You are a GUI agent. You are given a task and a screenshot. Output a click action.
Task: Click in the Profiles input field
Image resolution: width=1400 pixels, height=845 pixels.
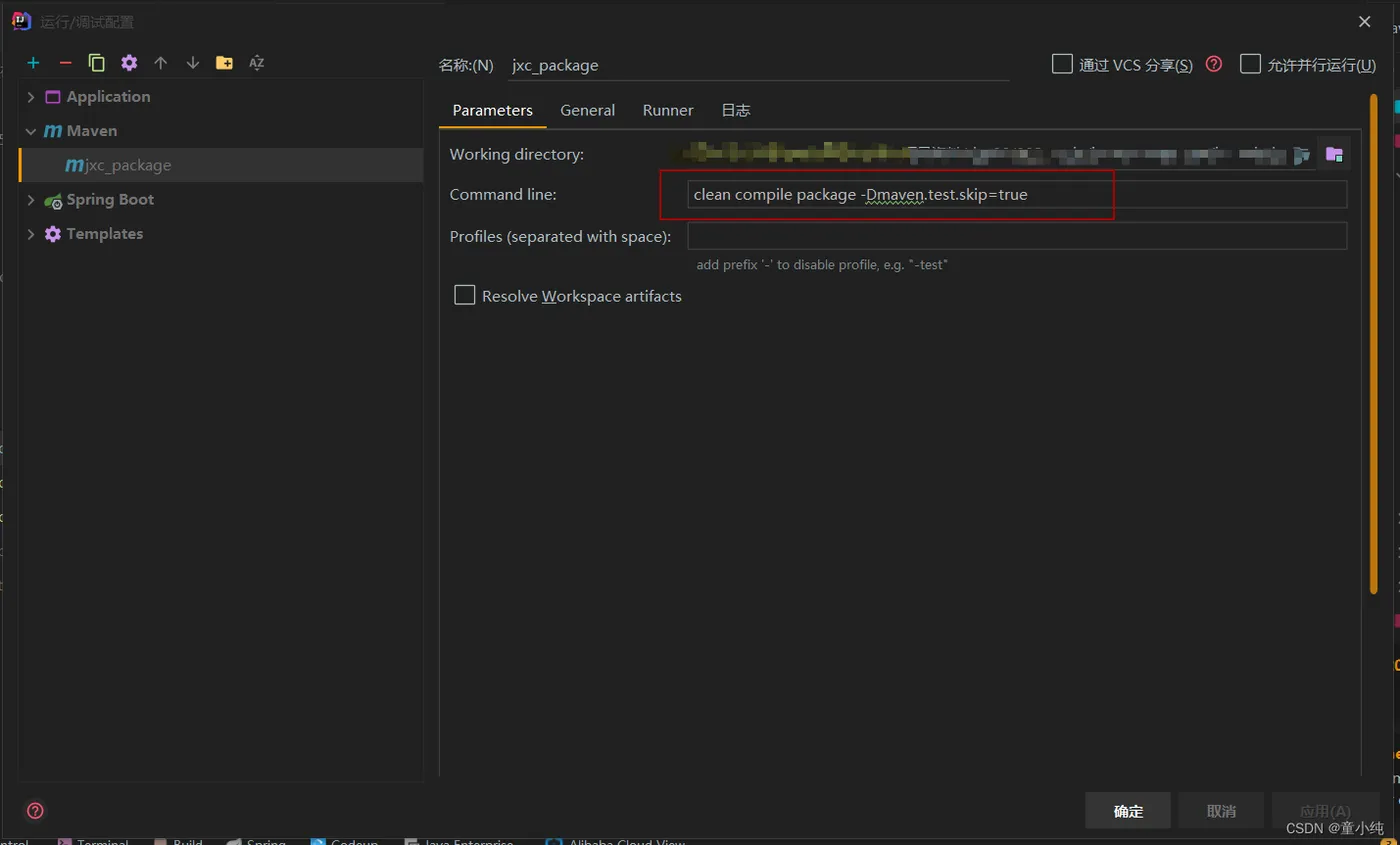(x=1017, y=236)
